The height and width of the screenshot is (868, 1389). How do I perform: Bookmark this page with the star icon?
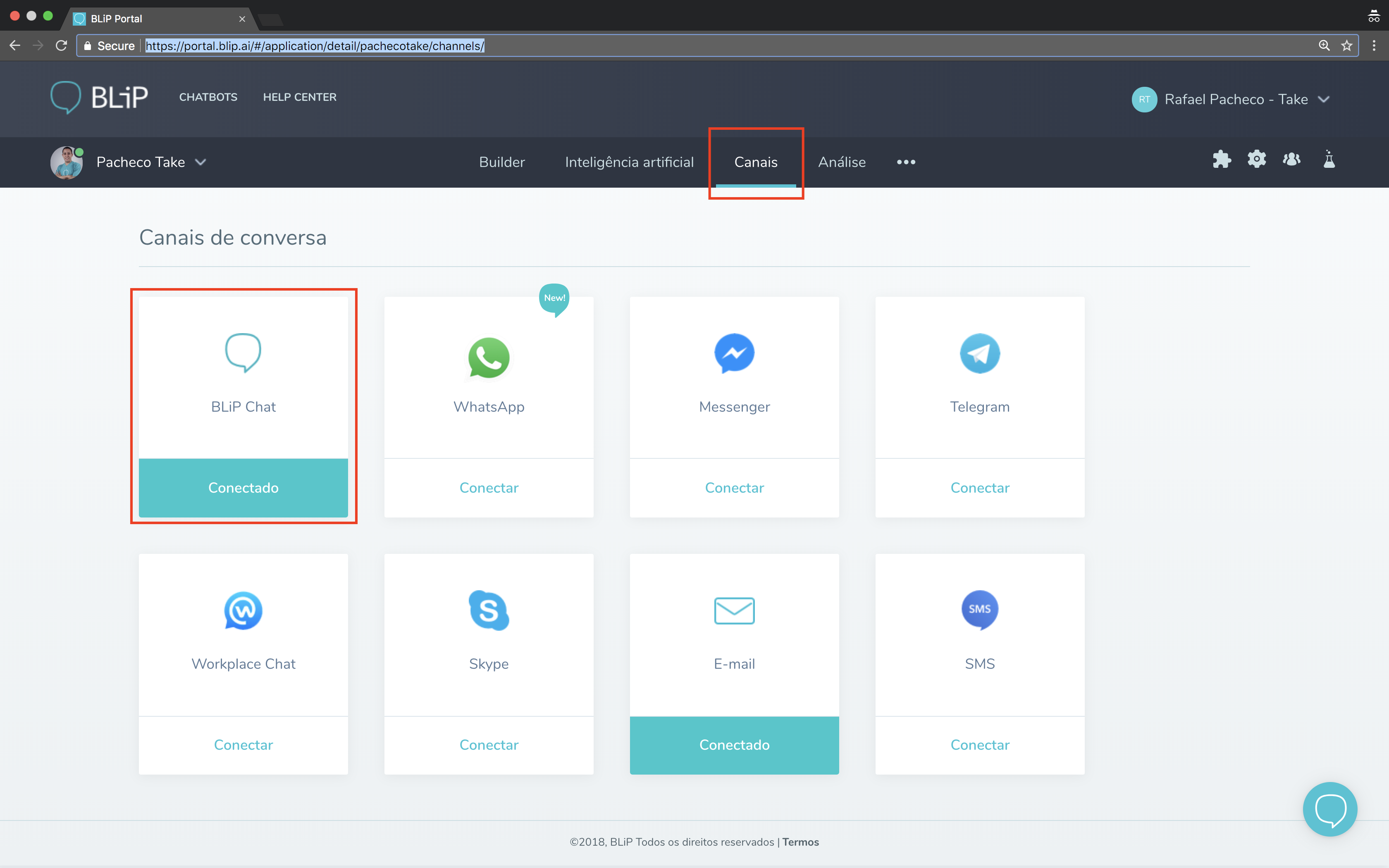tap(1346, 46)
